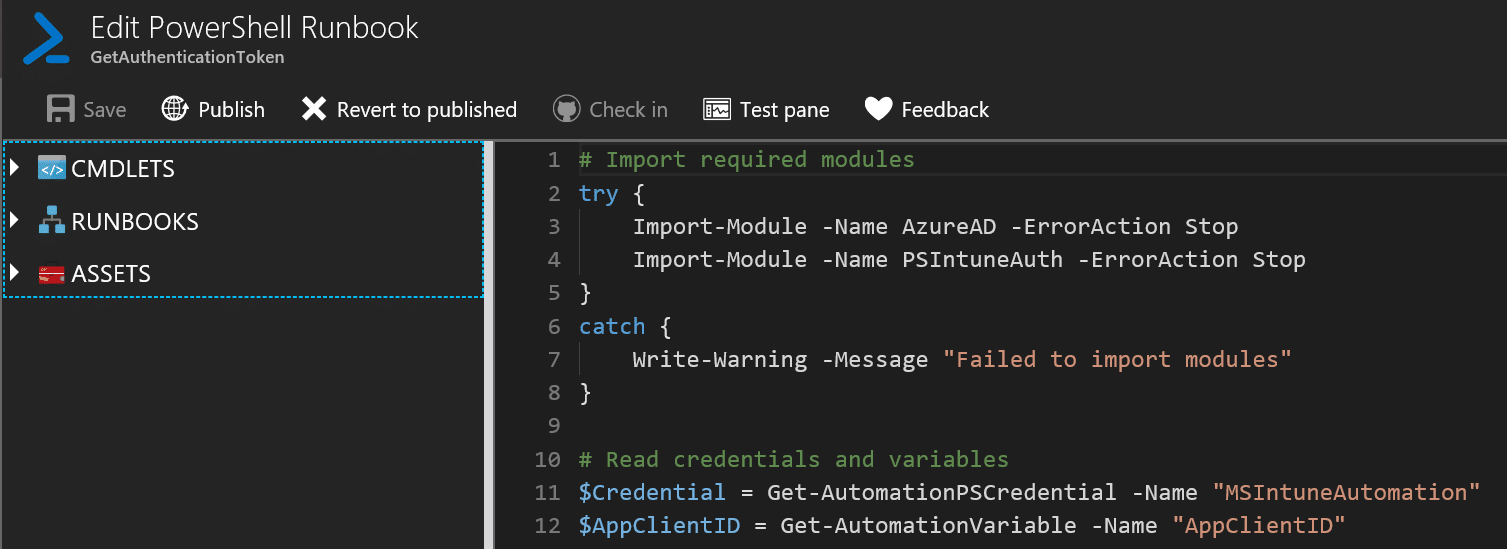Screen dimensions: 1507x549
Task: Click the red ASSETS toolbox icon
Action: pyautogui.click(x=51, y=274)
